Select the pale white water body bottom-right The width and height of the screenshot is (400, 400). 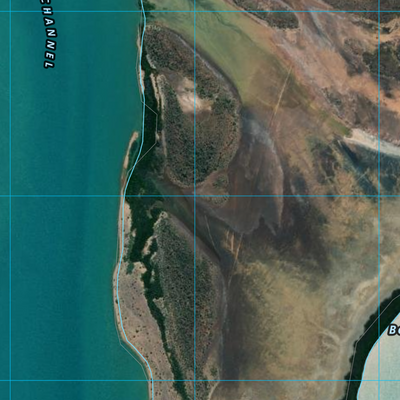pyautogui.click(x=382, y=361)
